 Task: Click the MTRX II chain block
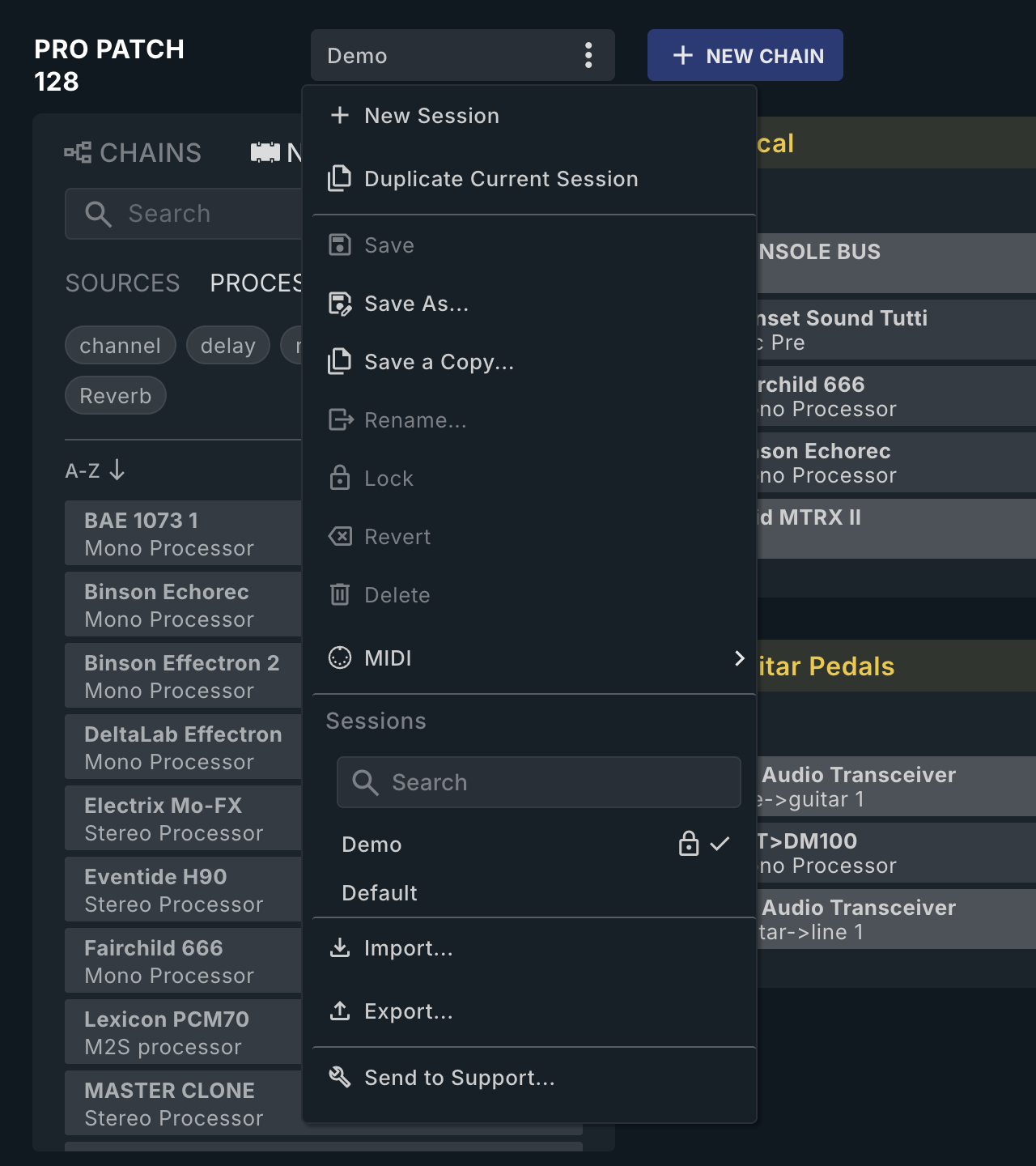897,529
